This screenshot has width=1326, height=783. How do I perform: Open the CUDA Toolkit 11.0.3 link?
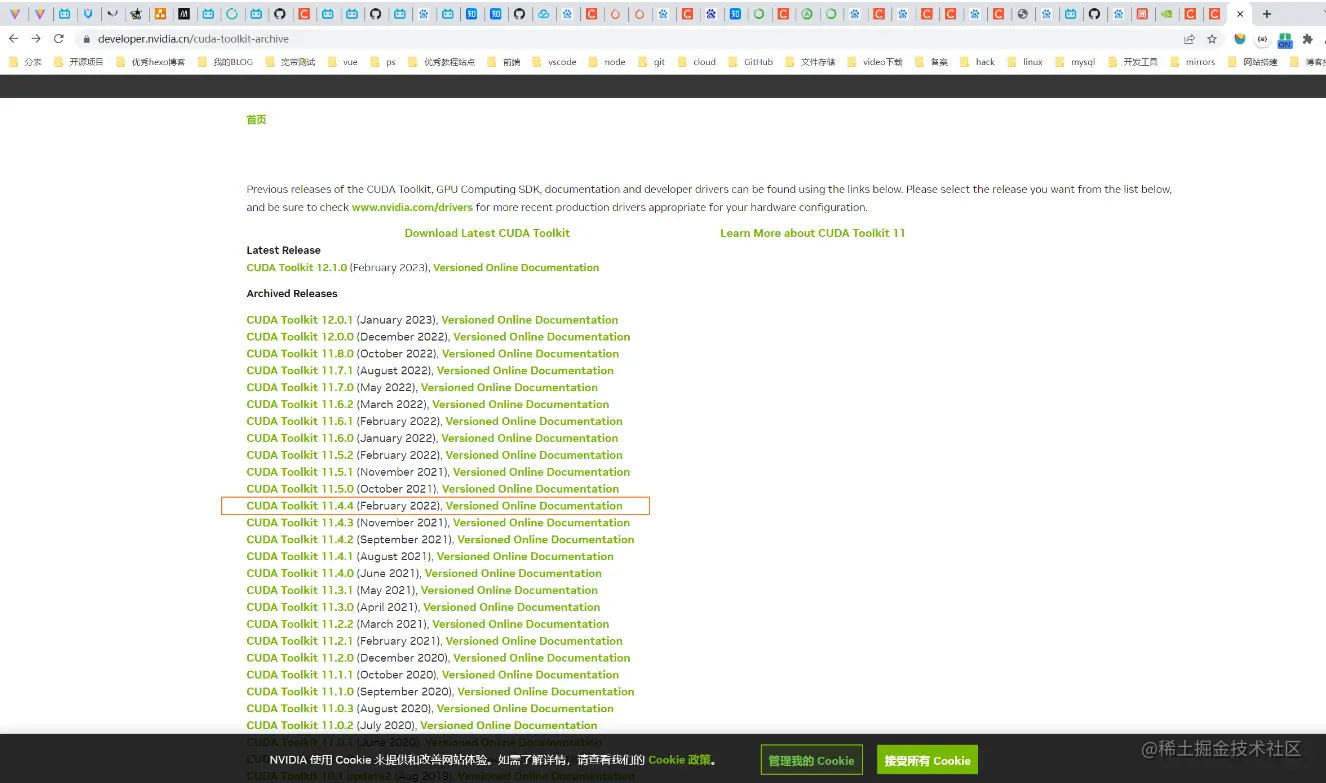(300, 709)
